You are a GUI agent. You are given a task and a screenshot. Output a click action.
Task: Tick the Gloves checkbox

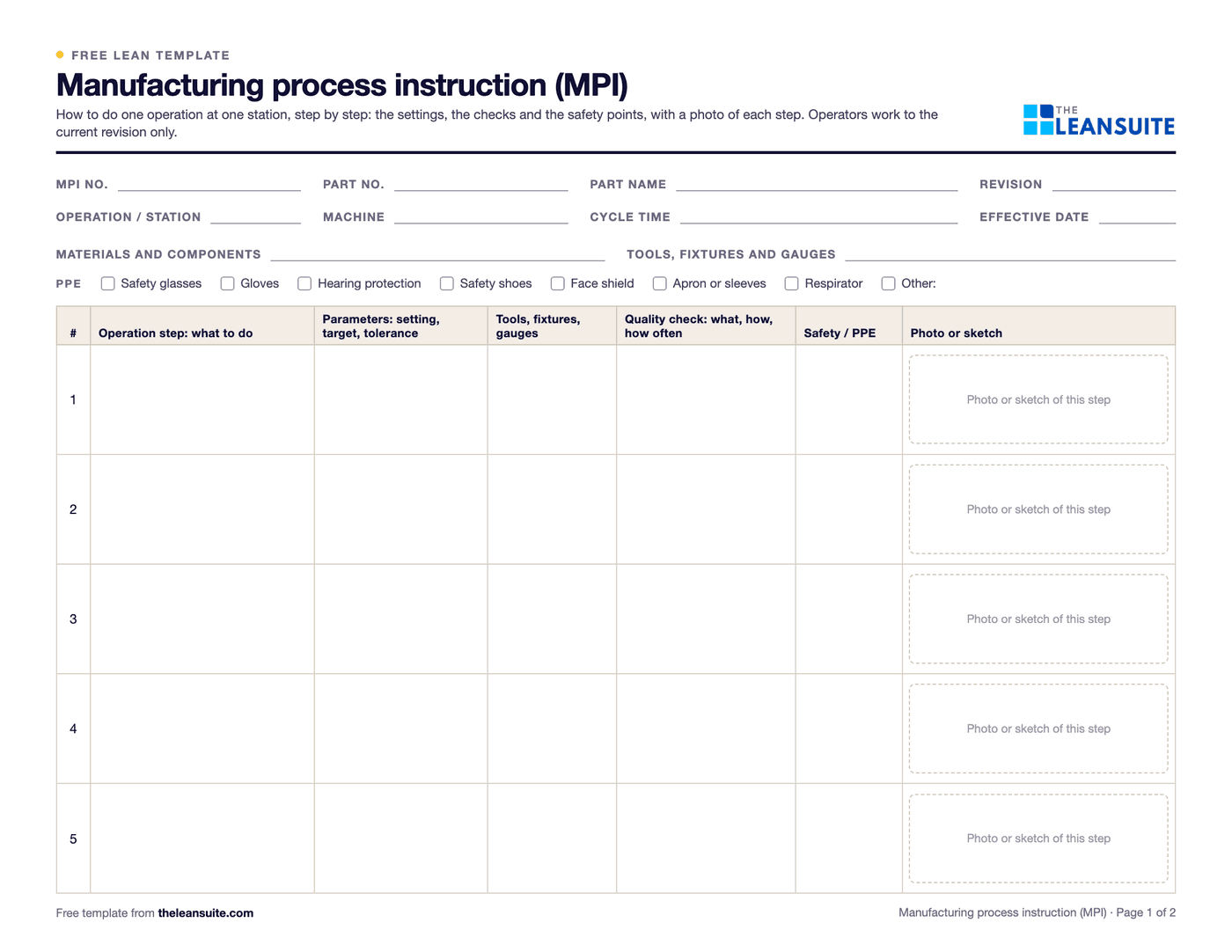point(228,283)
